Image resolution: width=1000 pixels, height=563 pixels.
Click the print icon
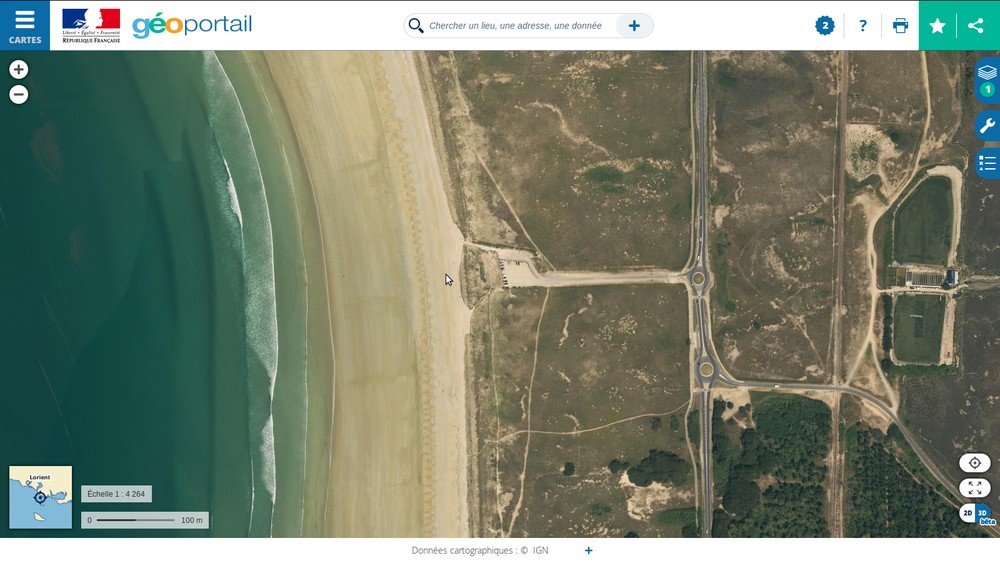click(x=900, y=26)
